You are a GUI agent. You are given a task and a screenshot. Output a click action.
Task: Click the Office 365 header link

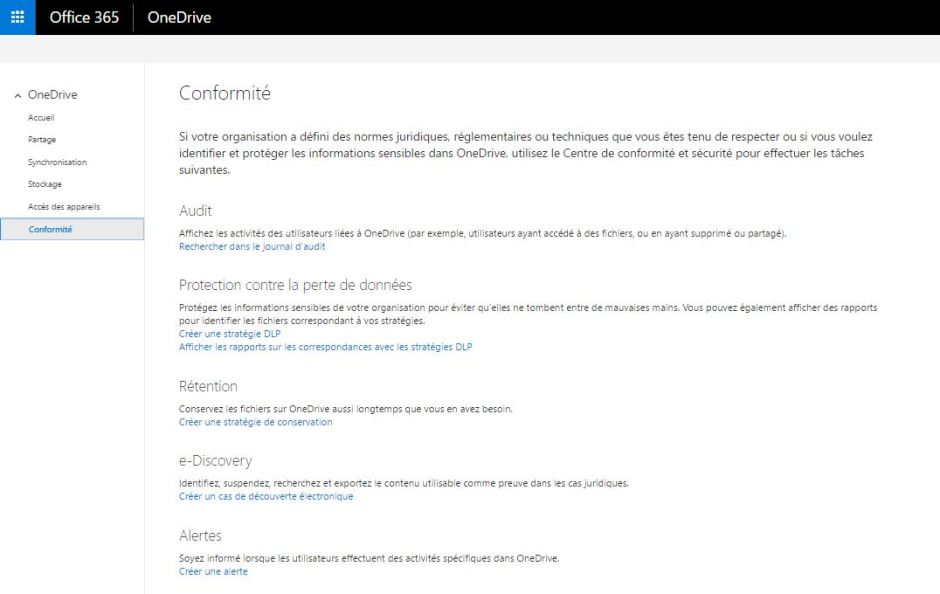[x=84, y=17]
